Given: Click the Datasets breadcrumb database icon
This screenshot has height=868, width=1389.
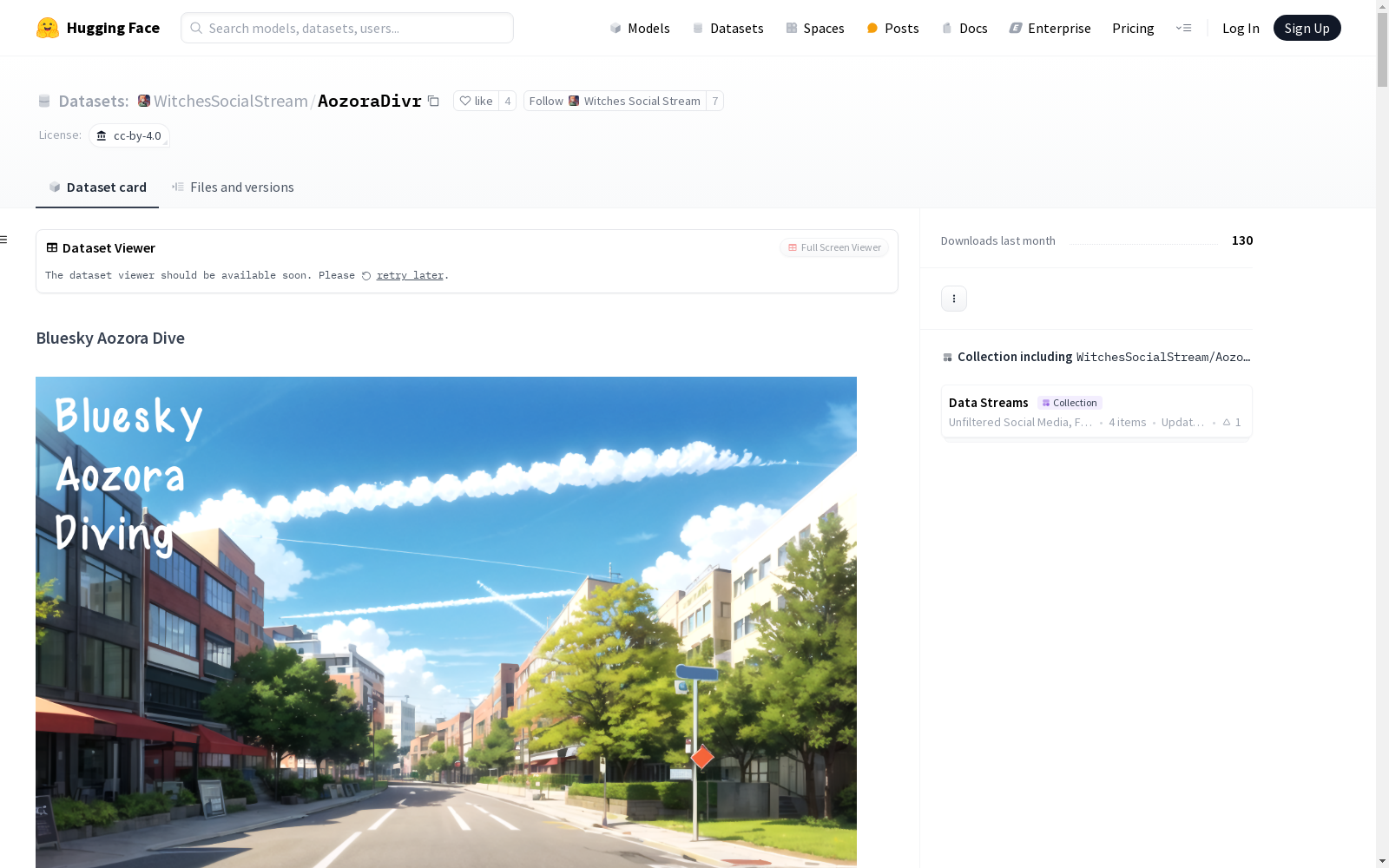Looking at the screenshot, I should (44, 101).
